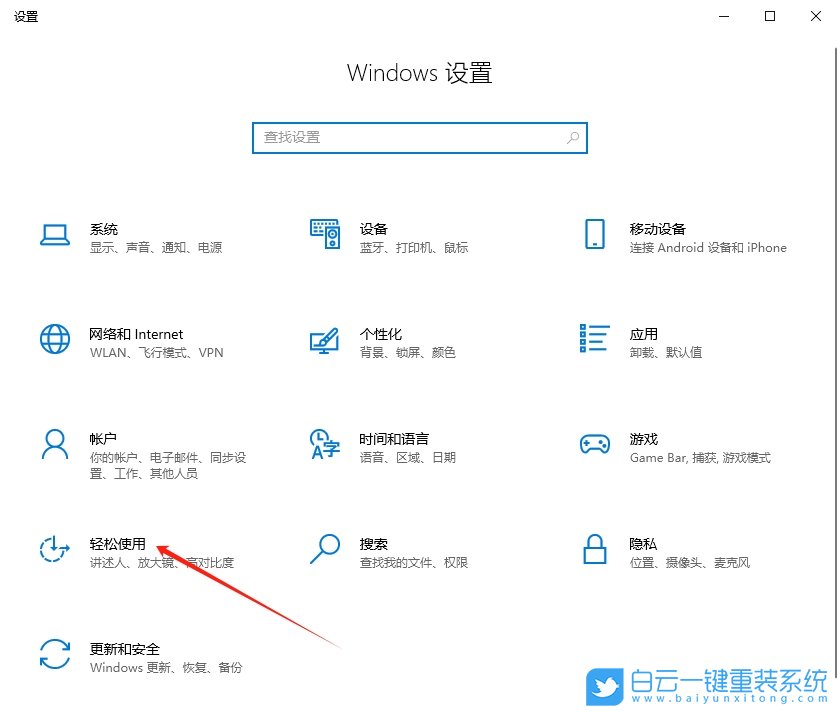Click inside the 查找设置 search box
The image size is (839, 711).
[x=419, y=137]
